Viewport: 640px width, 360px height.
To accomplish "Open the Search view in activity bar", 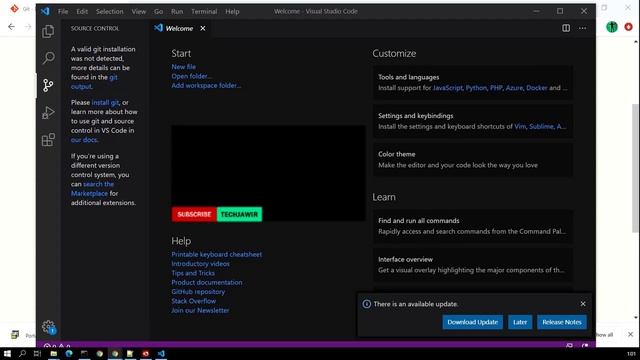I will click(x=48, y=58).
